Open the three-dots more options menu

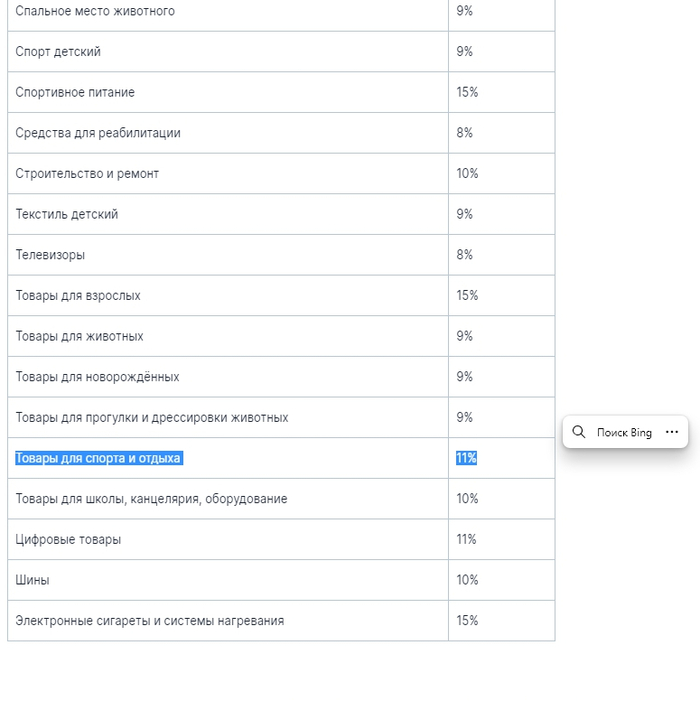[x=672, y=432]
